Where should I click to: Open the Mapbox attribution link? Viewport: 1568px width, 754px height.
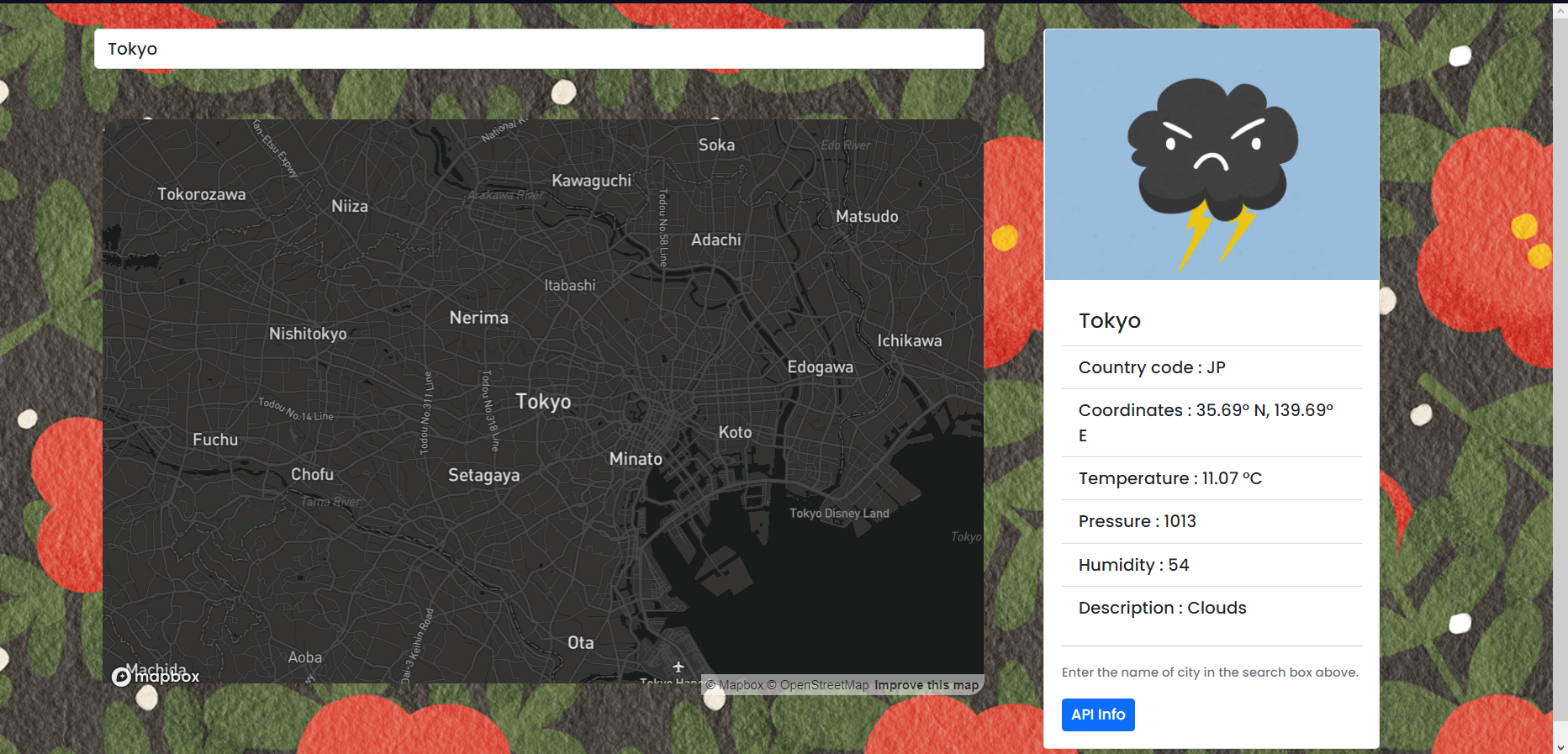pos(734,685)
